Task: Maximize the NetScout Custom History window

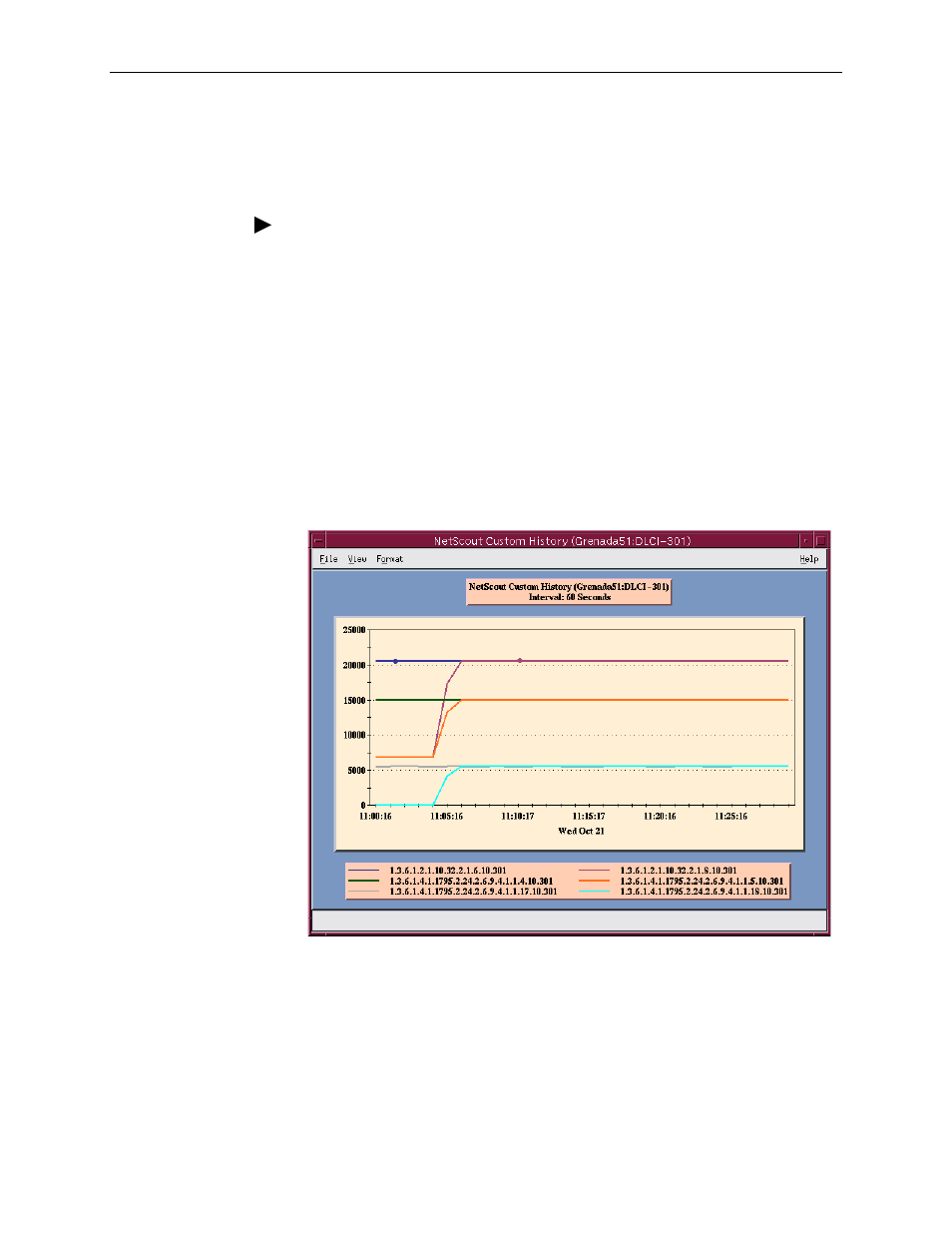Action: pyautogui.click(x=820, y=541)
